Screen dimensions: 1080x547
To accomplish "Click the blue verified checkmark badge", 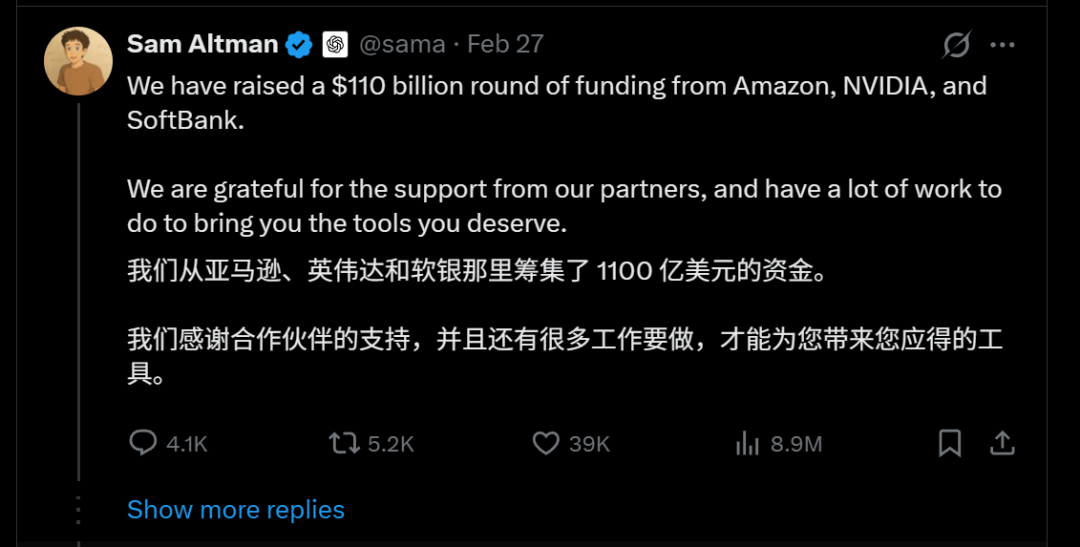I will coord(299,45).
